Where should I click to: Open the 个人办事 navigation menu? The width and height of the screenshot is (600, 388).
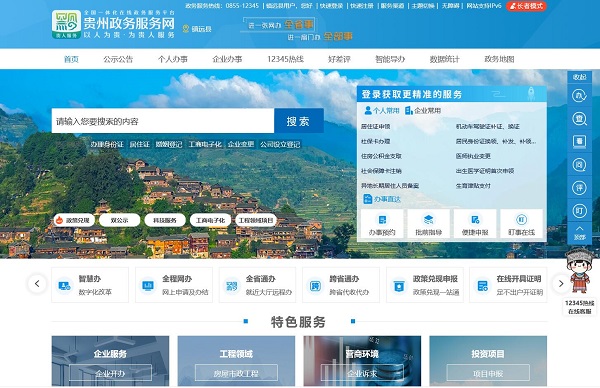[x=173, y=59]
